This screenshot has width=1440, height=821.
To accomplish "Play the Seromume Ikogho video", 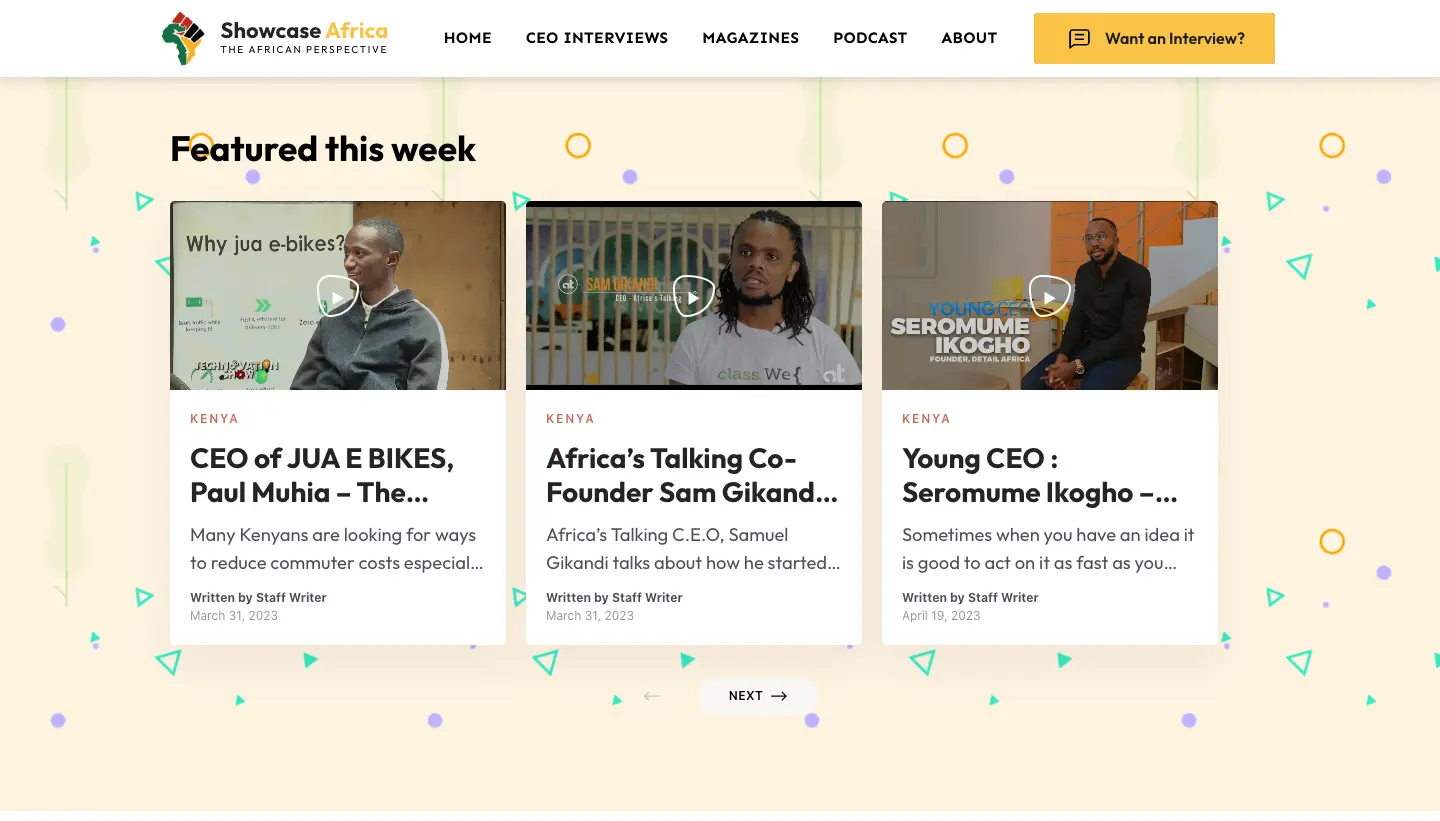I will pos(1050,296).
